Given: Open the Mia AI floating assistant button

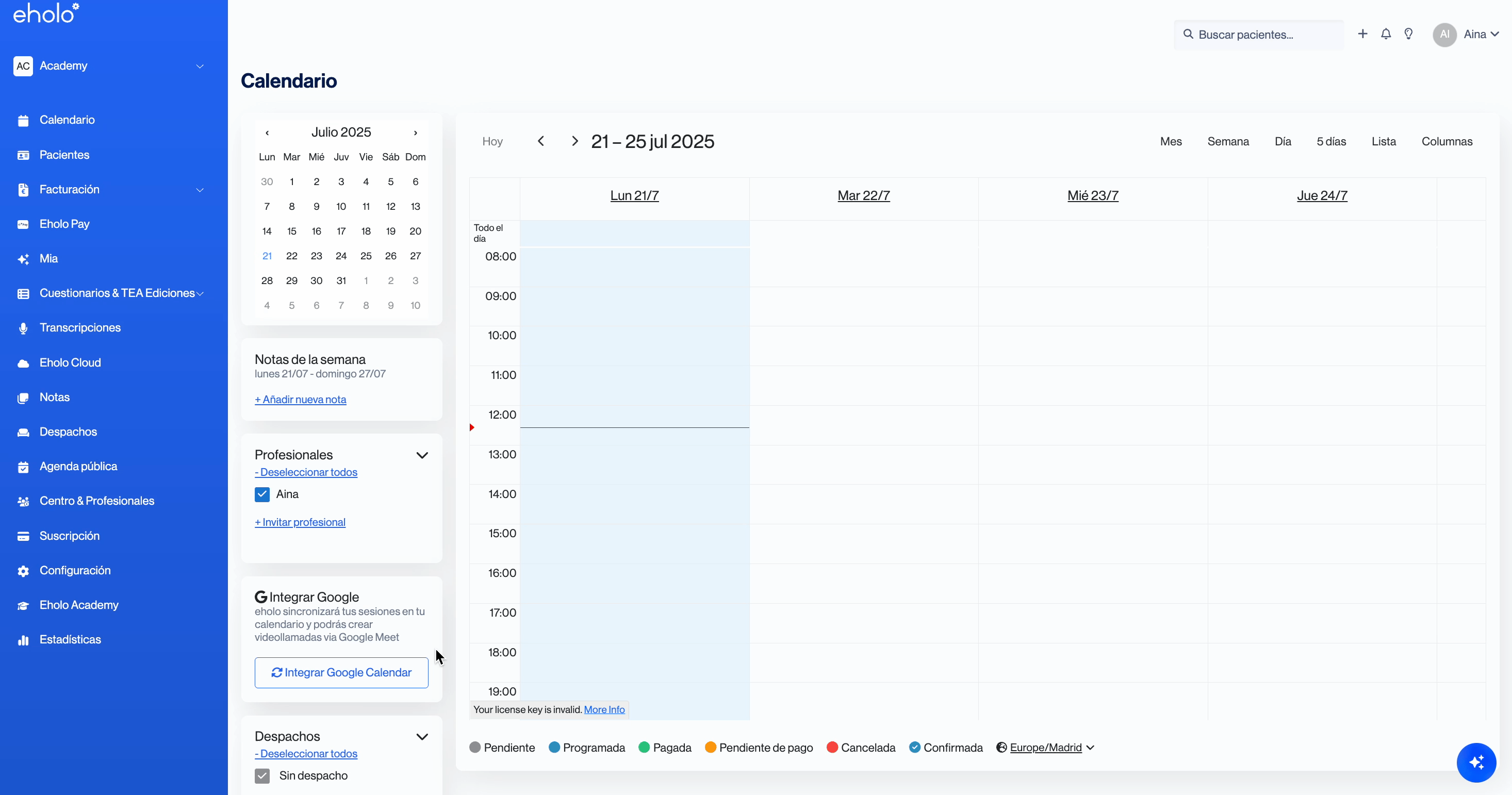Looking at the screenshot, I should tap(1476, 762).
